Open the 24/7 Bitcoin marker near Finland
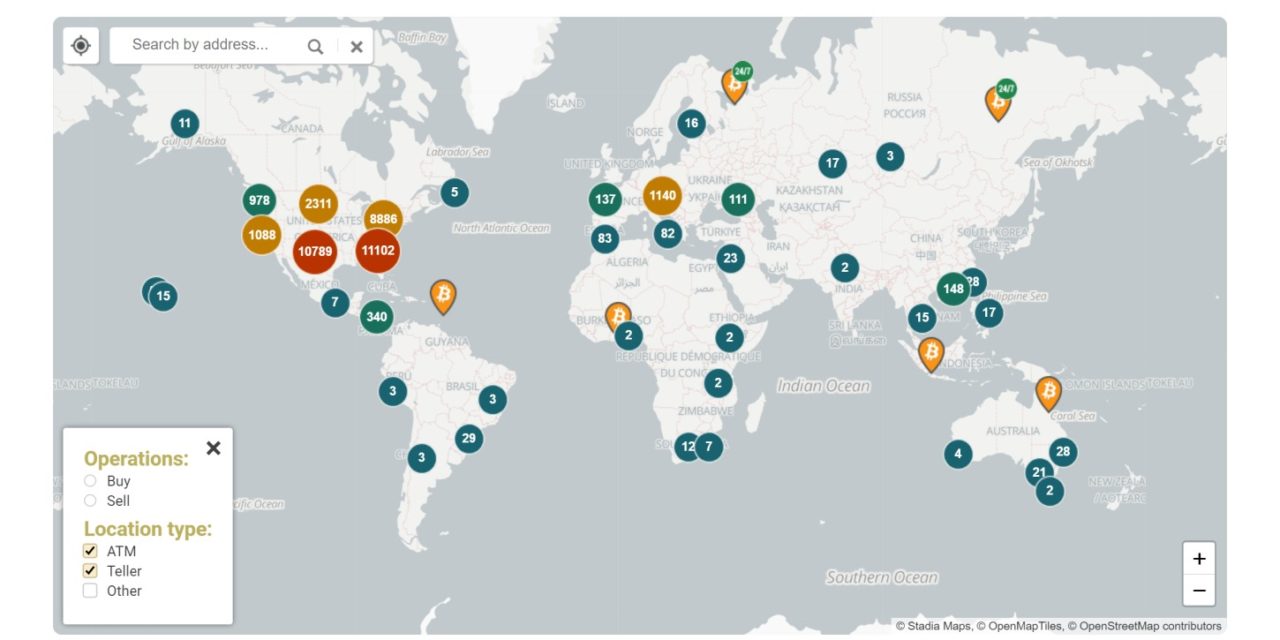The height and width of the screenshot is (640, 1280). pyautogui.click(x=735, y=85)
